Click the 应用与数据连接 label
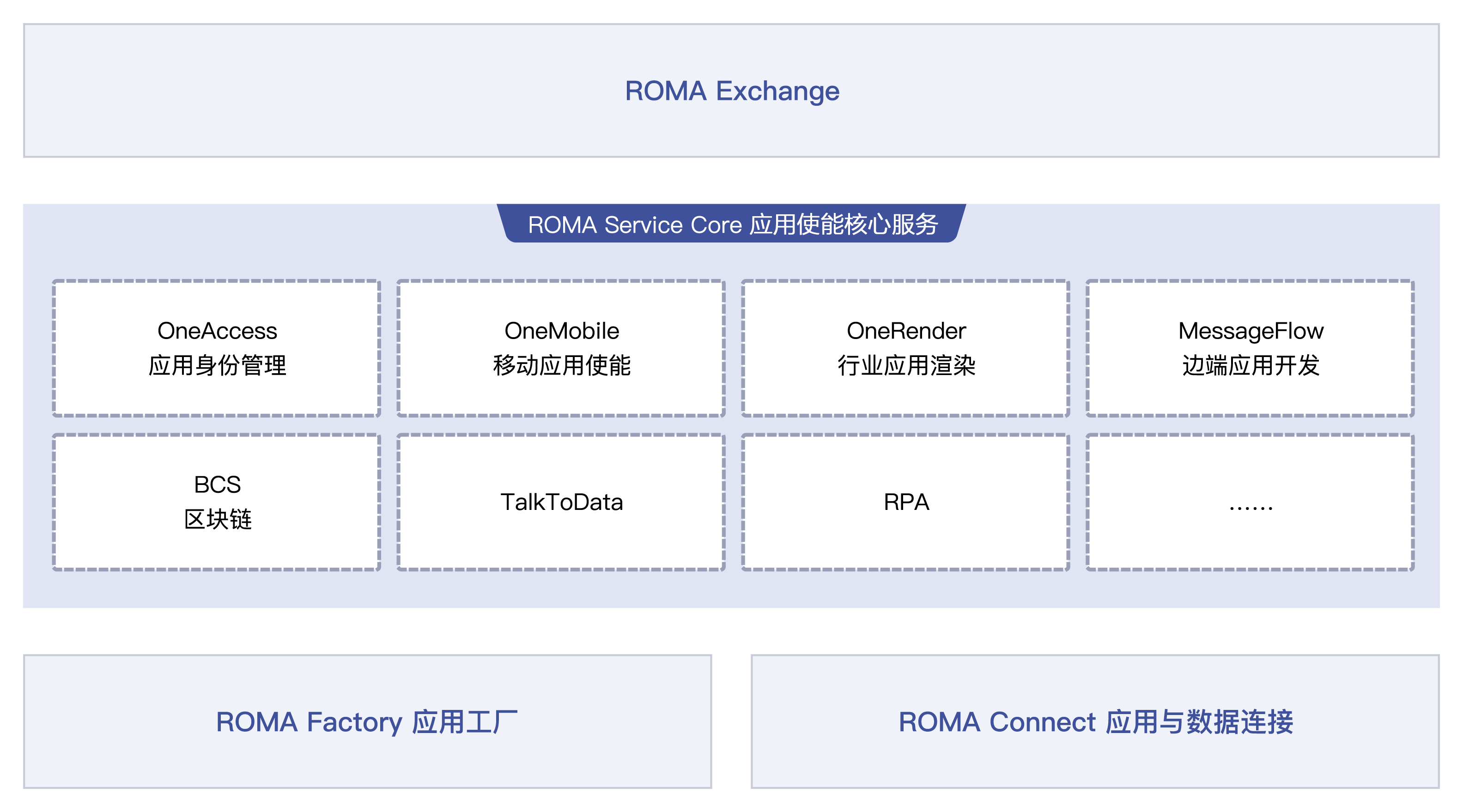Screen dimensions: 1463x812 tap(1200, 722)
